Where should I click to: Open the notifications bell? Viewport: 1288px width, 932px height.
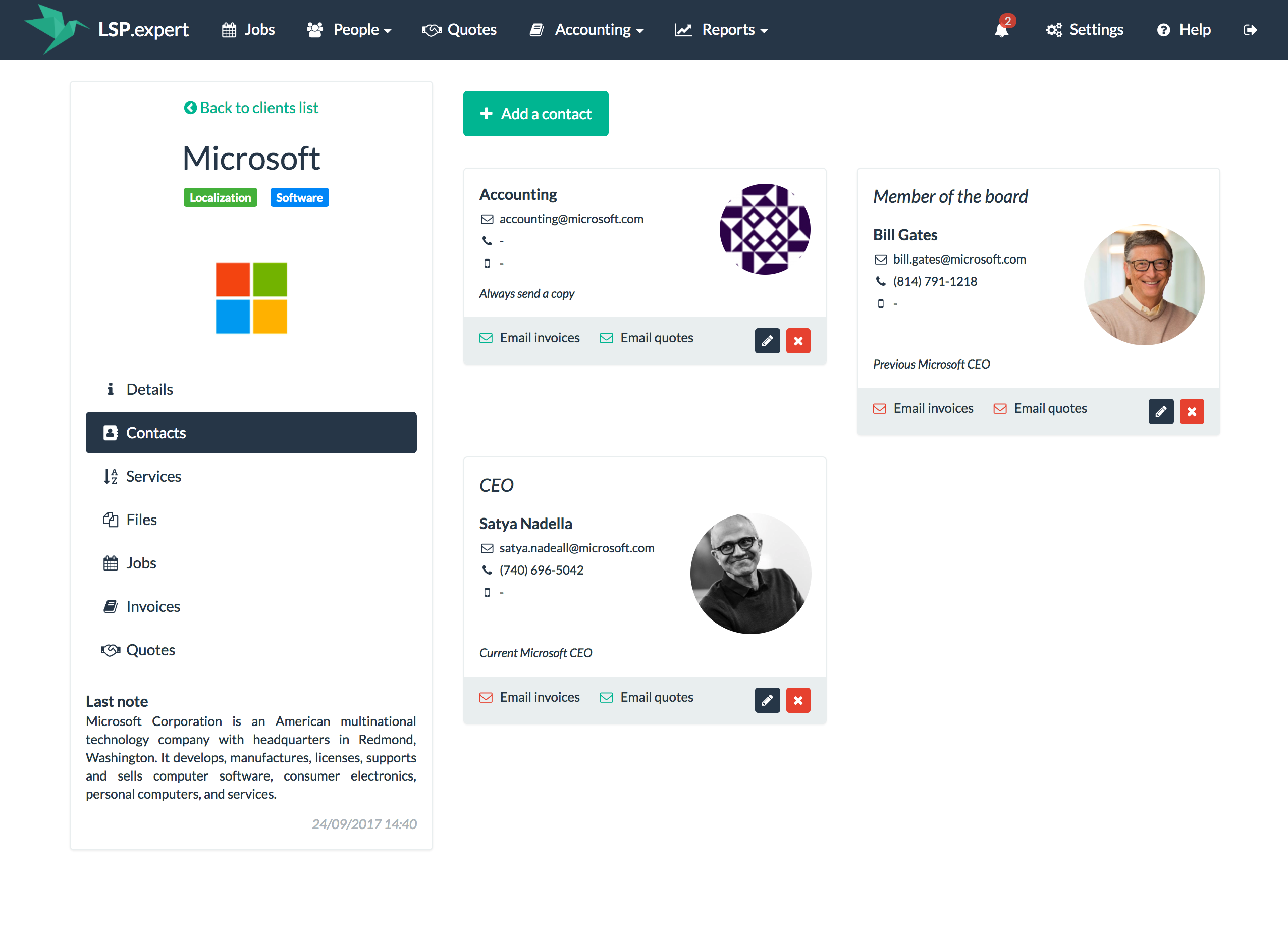point(1002,29)
